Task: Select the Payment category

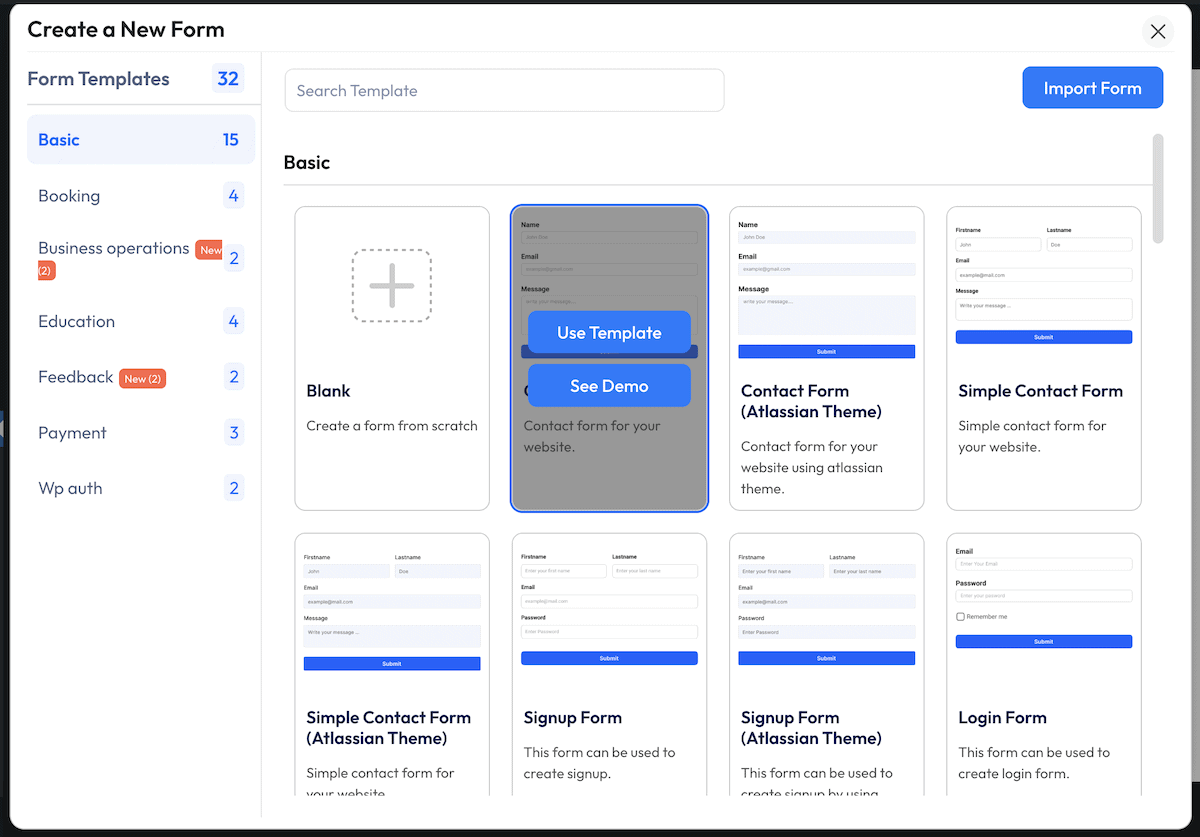Action: 141,433
